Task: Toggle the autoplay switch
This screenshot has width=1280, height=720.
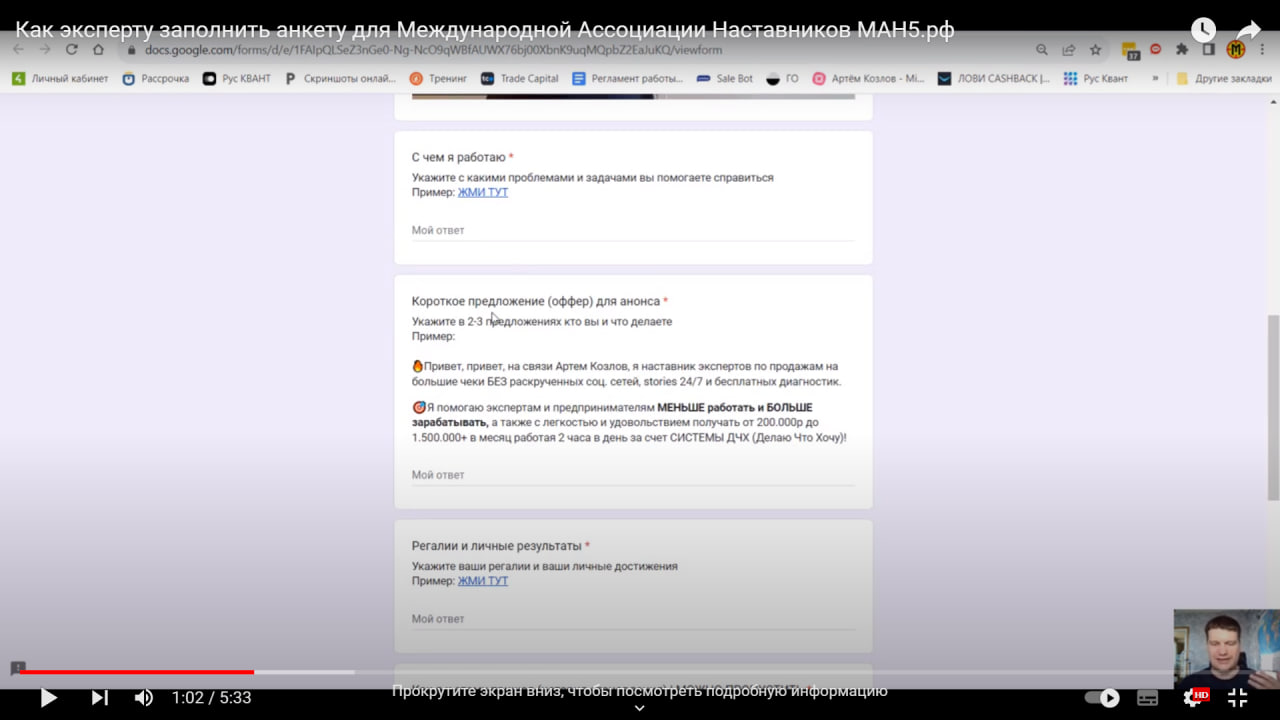Action: [x=1102, y=698]
